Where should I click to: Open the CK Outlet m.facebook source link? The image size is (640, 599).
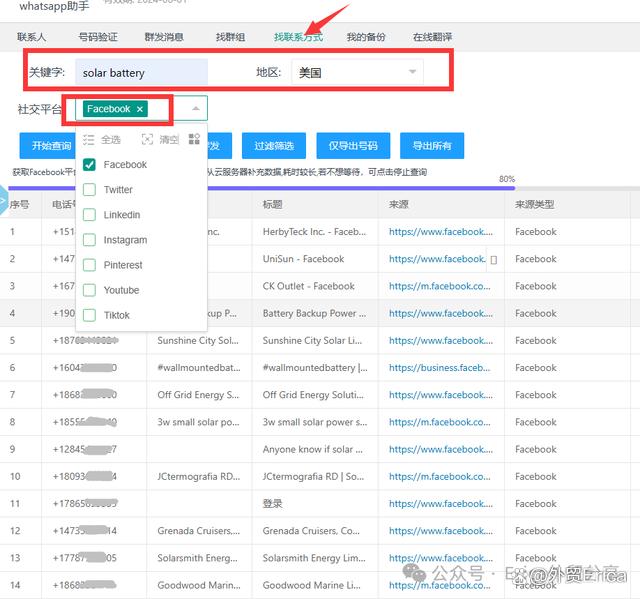(x=440, y=286)
